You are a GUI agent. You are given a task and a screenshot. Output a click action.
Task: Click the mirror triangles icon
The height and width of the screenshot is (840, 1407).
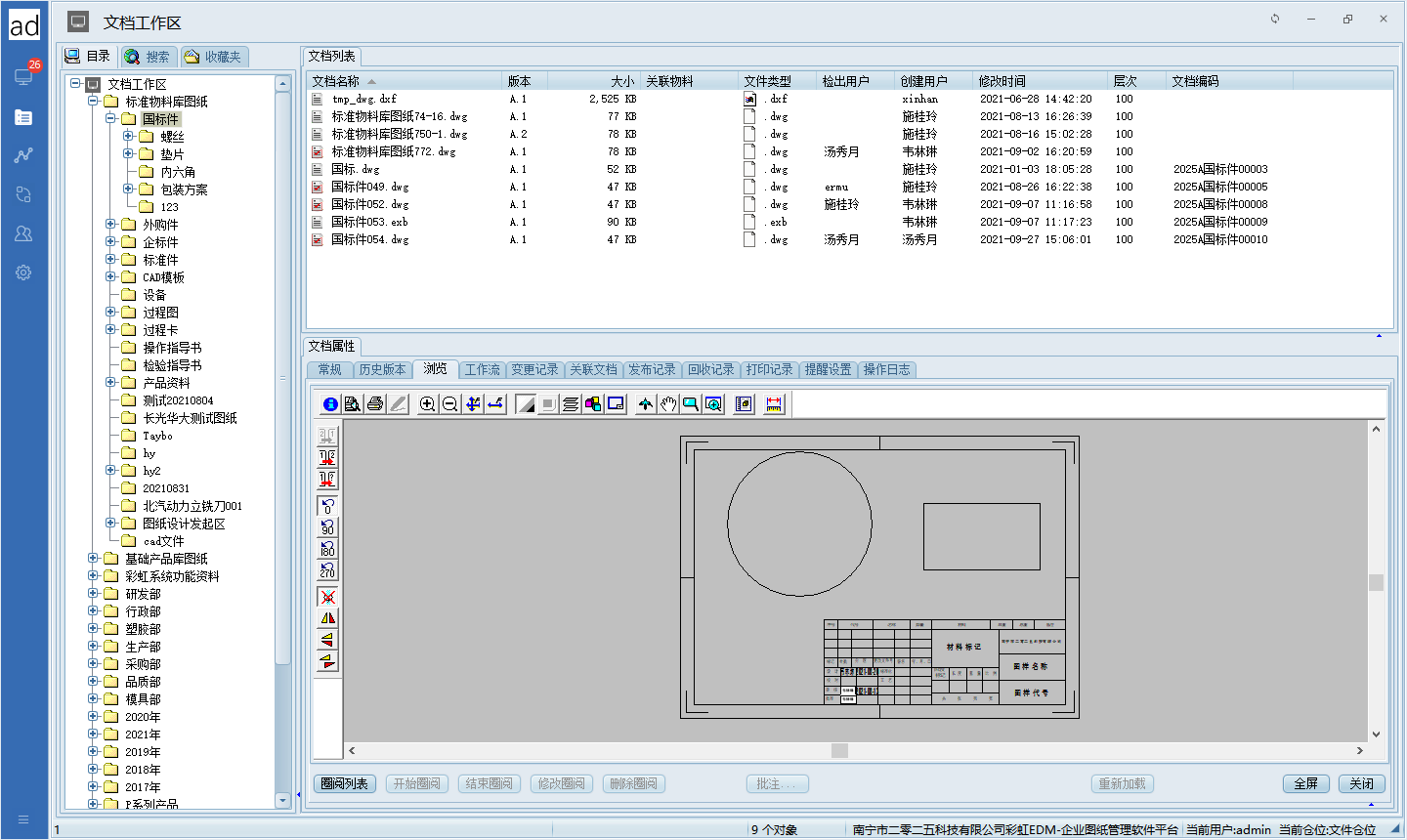(x=327, y=618)
